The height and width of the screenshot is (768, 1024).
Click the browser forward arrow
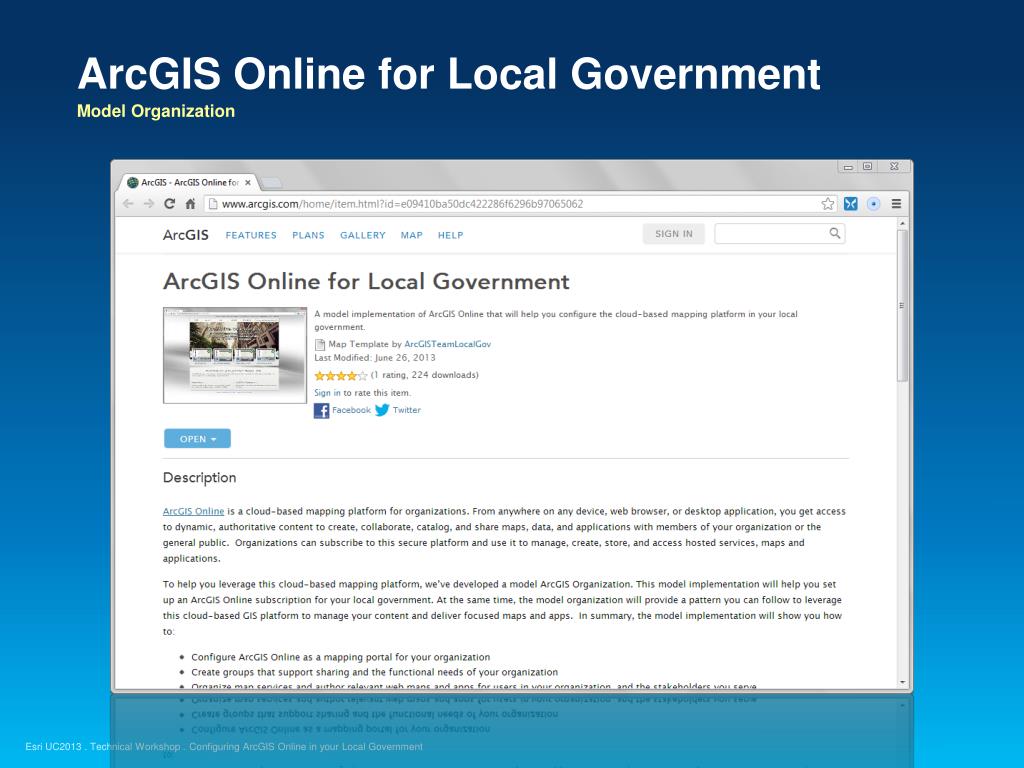pyautogui.click(x=149, y=204)
